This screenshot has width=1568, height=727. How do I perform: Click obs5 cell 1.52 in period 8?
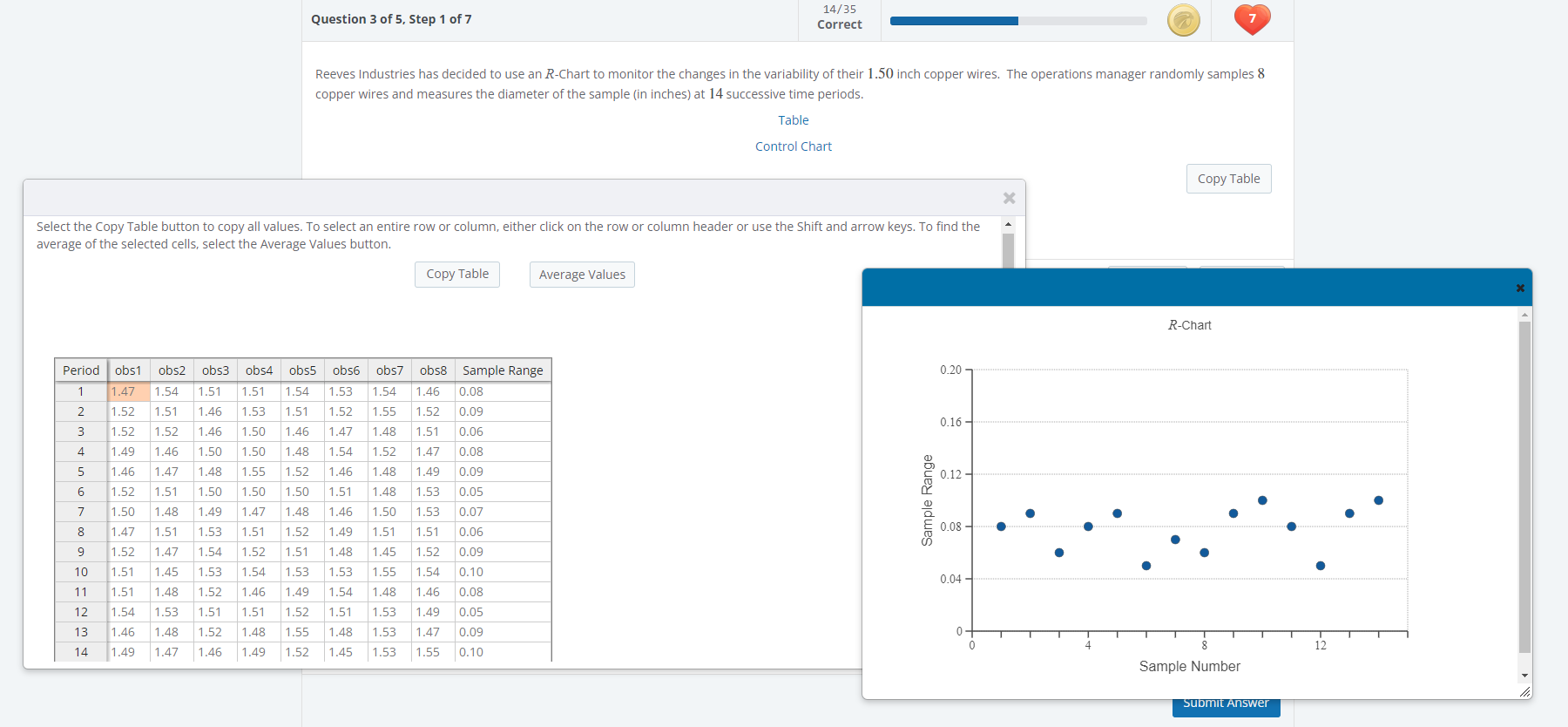coord(302,533)
